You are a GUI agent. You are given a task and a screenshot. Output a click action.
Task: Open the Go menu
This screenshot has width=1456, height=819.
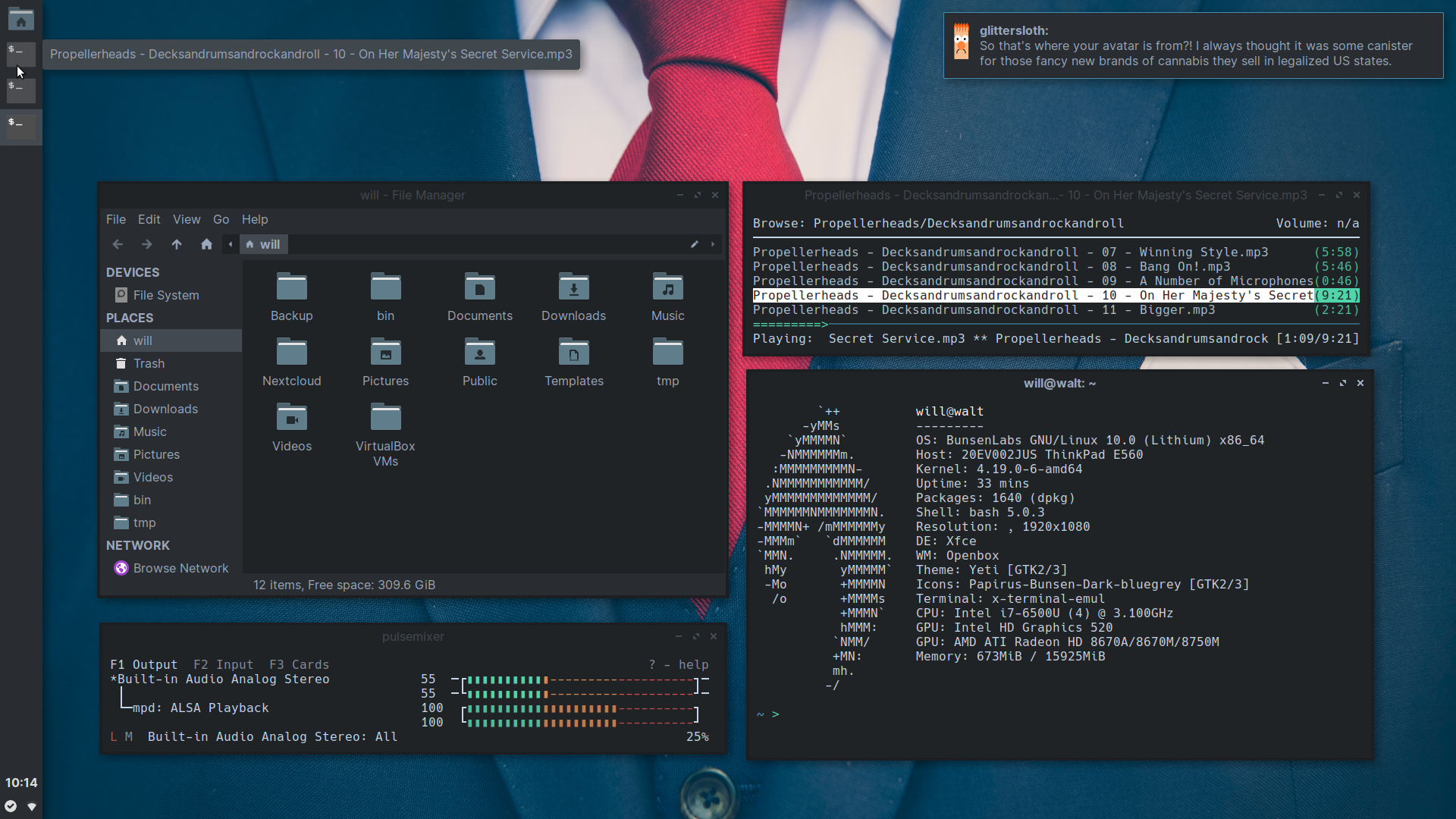(221, 219)
